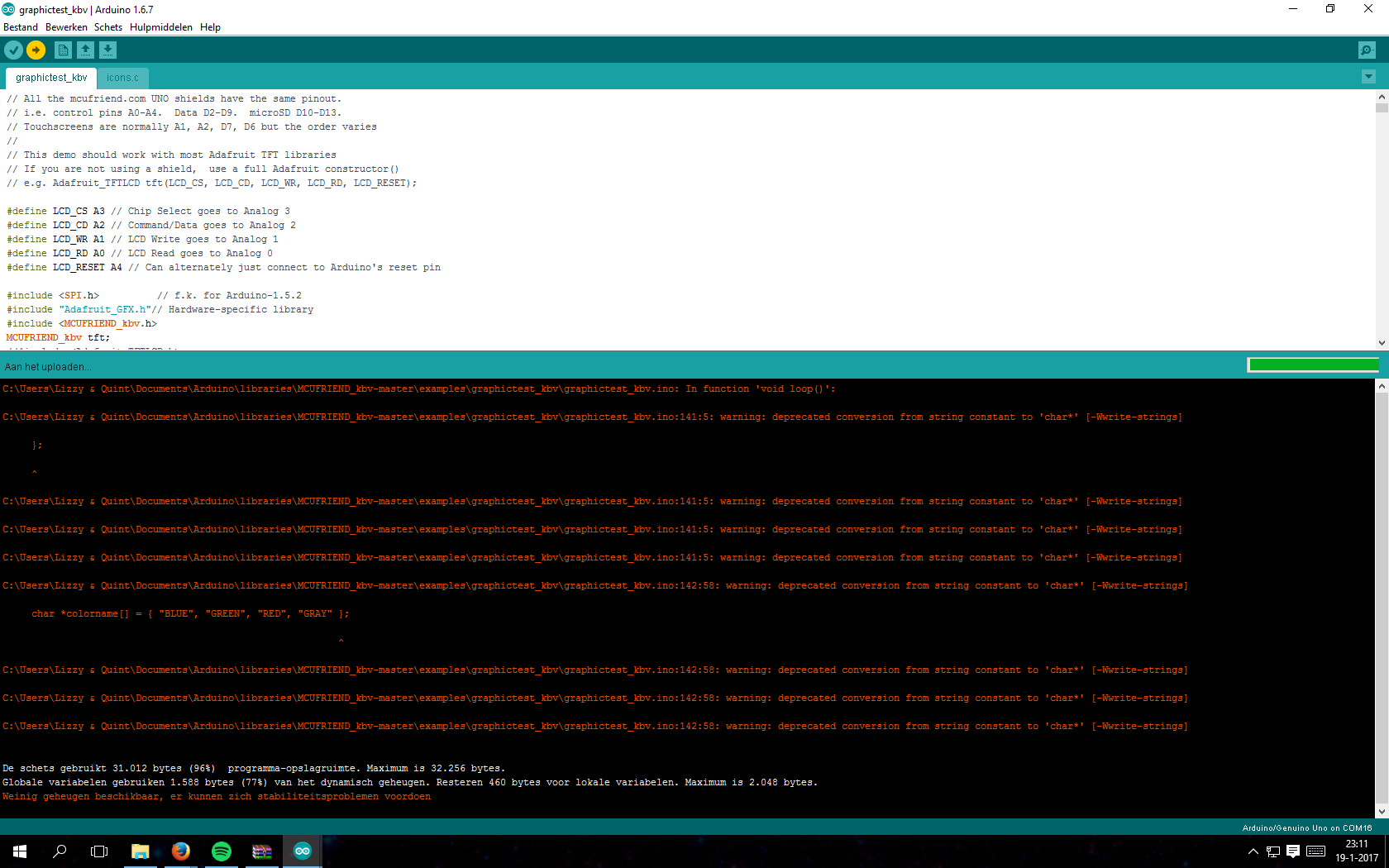Click the console scroll-down arrow
Screen dimensions: 1389x868
(1382, 812)
